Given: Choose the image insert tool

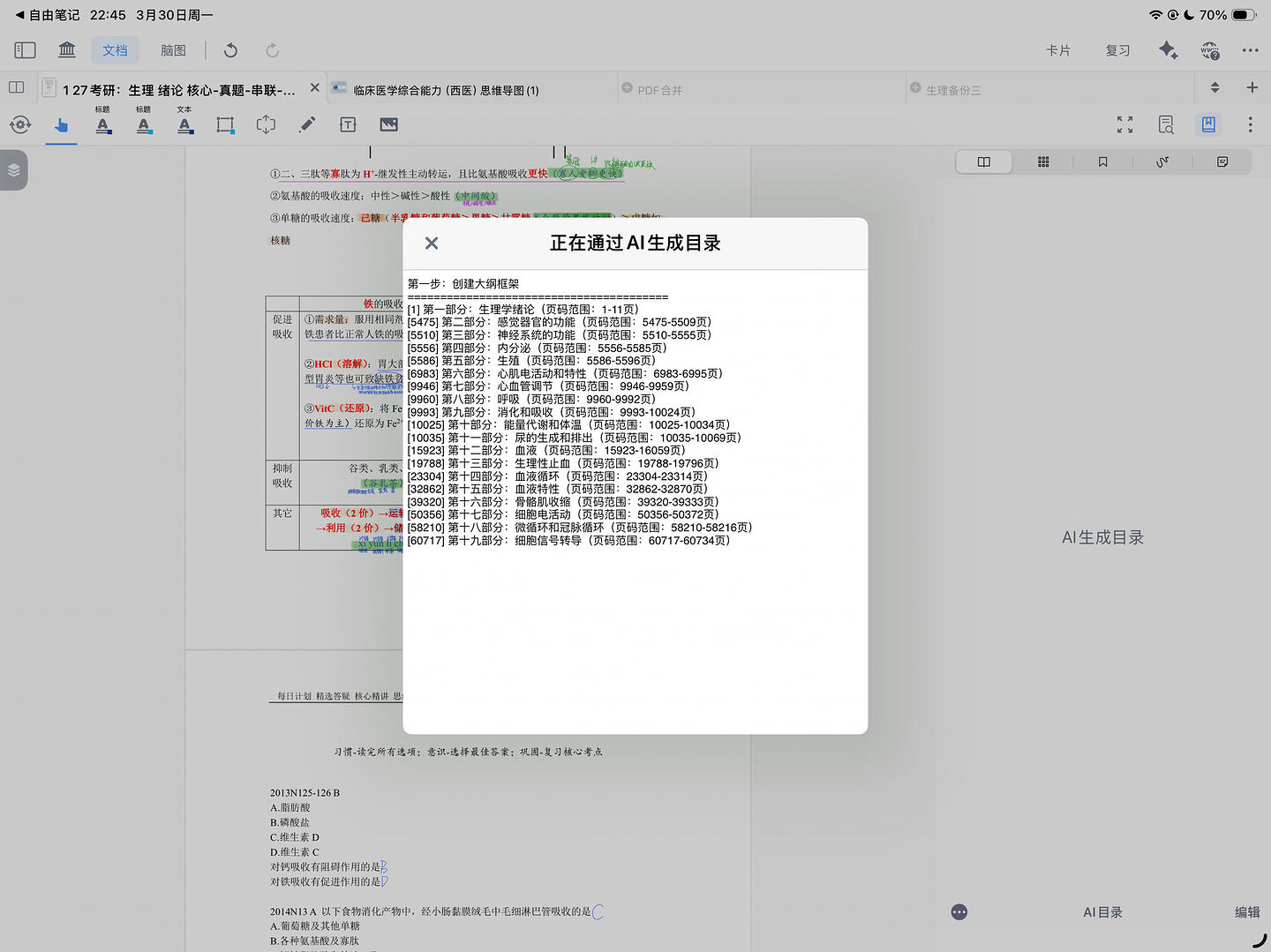Looking at the screenshot, I should click(x=388, y=125).
